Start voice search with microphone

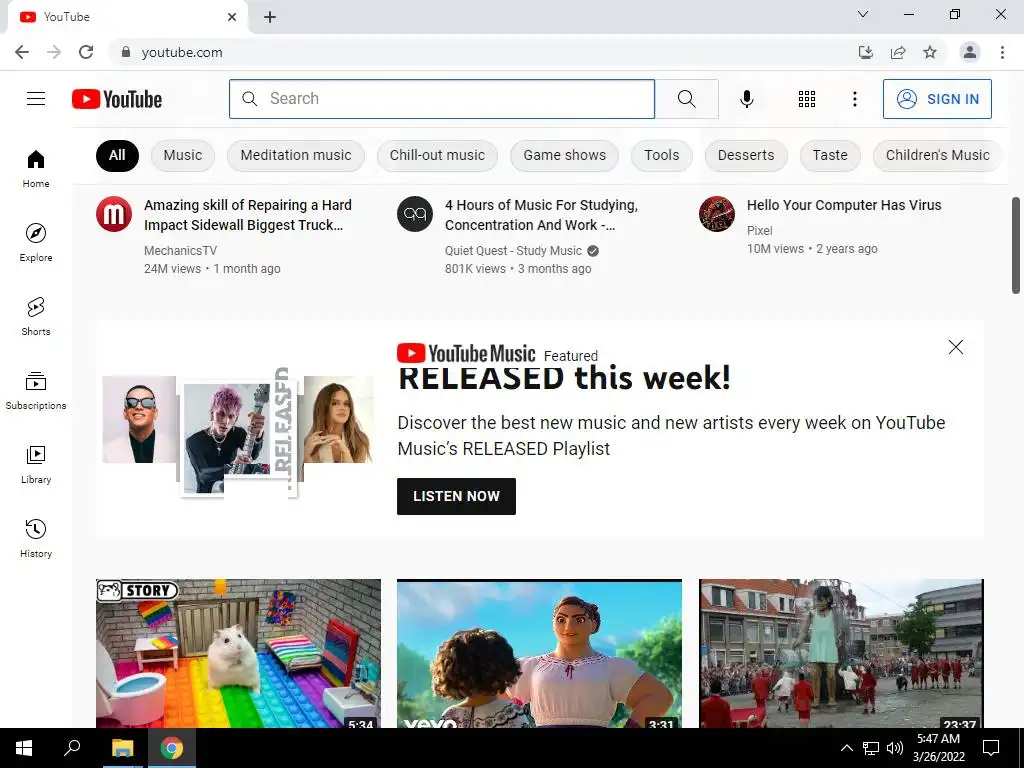(746, 99)
